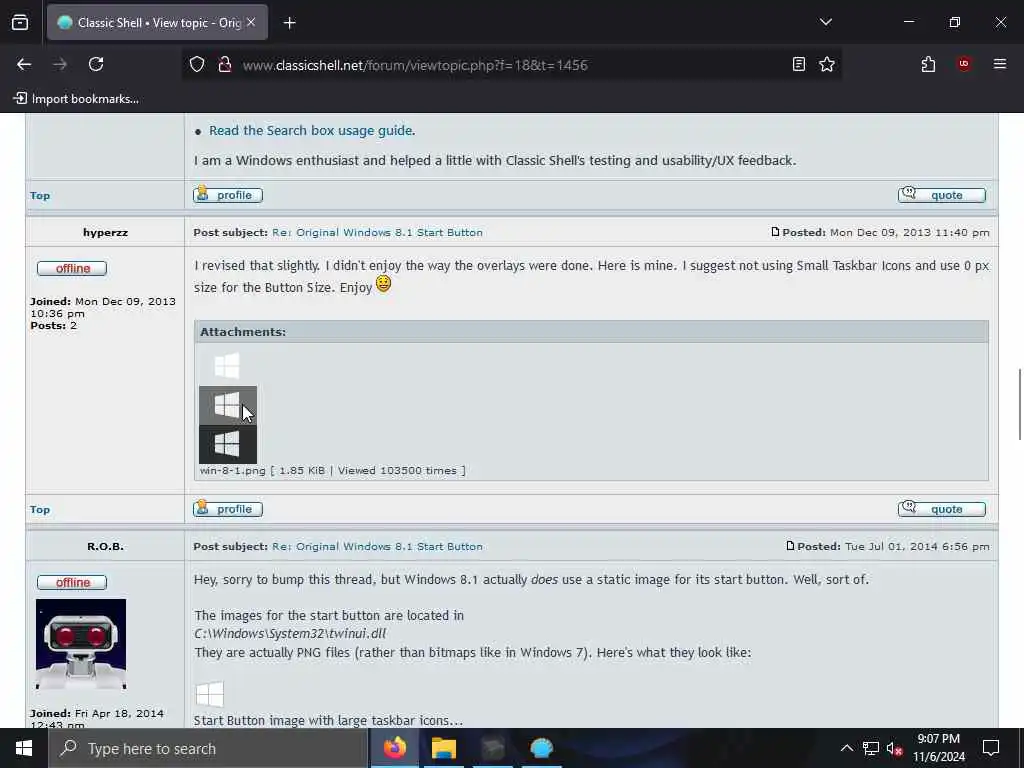This screenshot has width=1024, height=768.
Task: Open the notification center icon
Action: [x=991, y=748]
